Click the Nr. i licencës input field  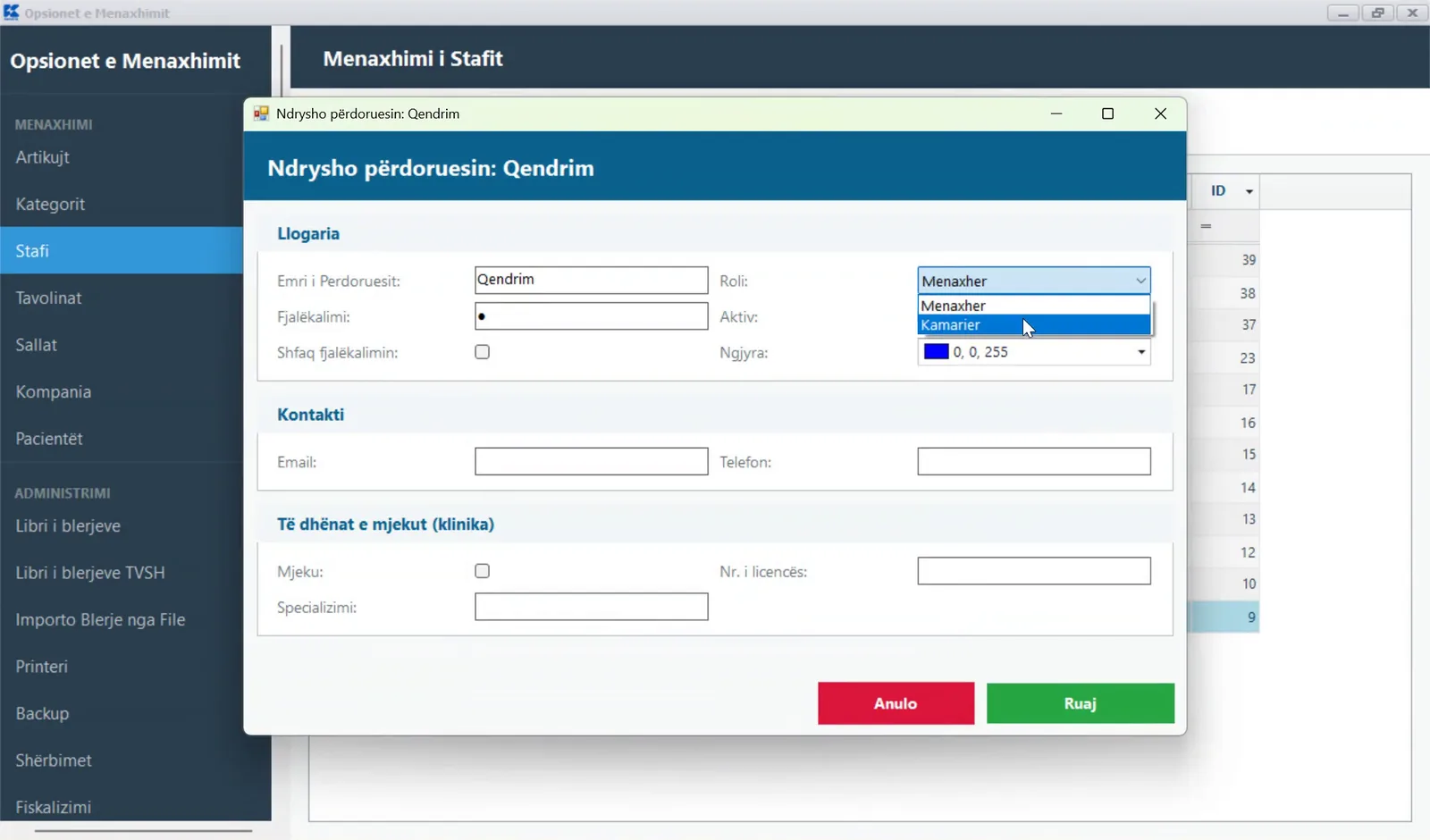1034,571
